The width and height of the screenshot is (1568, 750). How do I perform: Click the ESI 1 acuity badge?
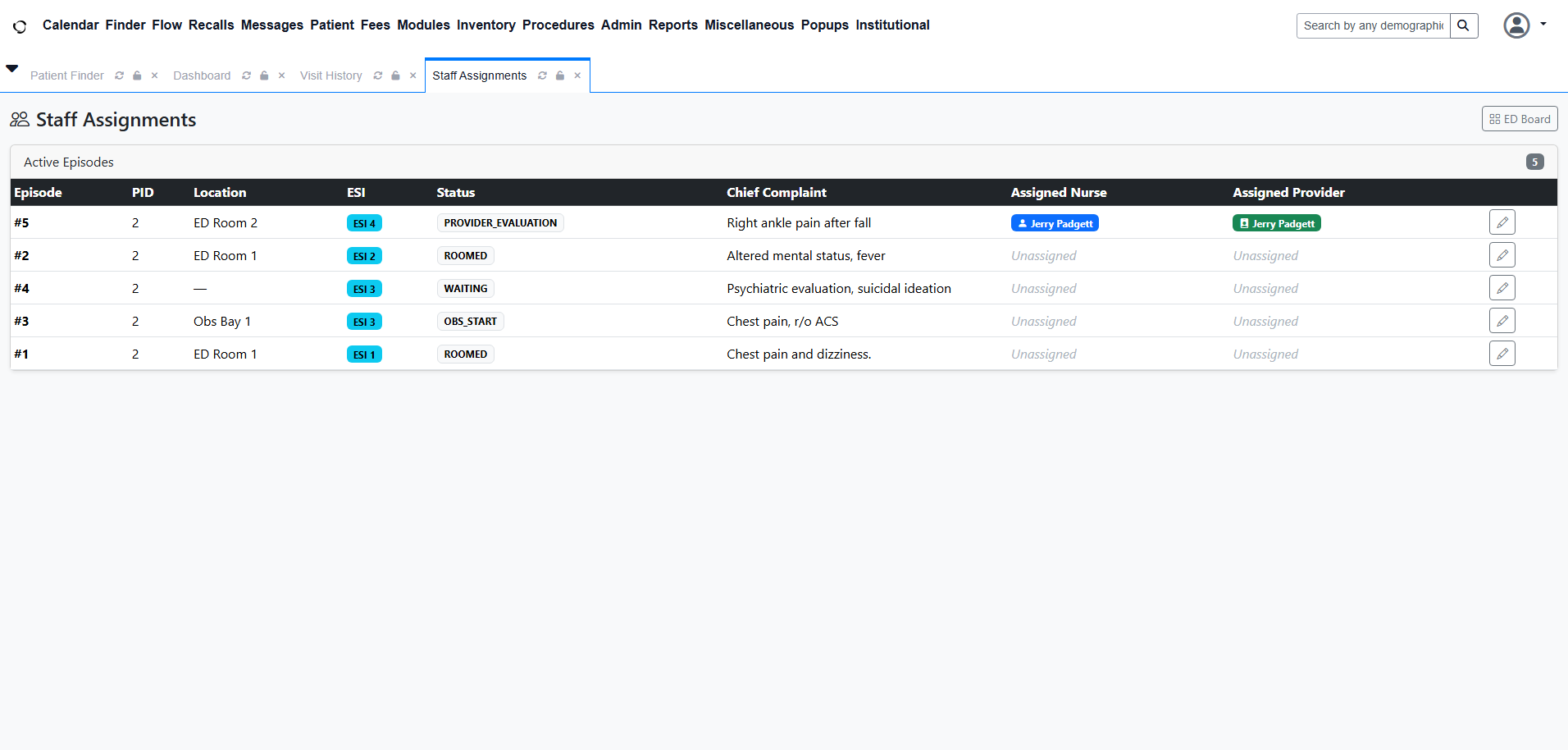[x=364, y=354]
